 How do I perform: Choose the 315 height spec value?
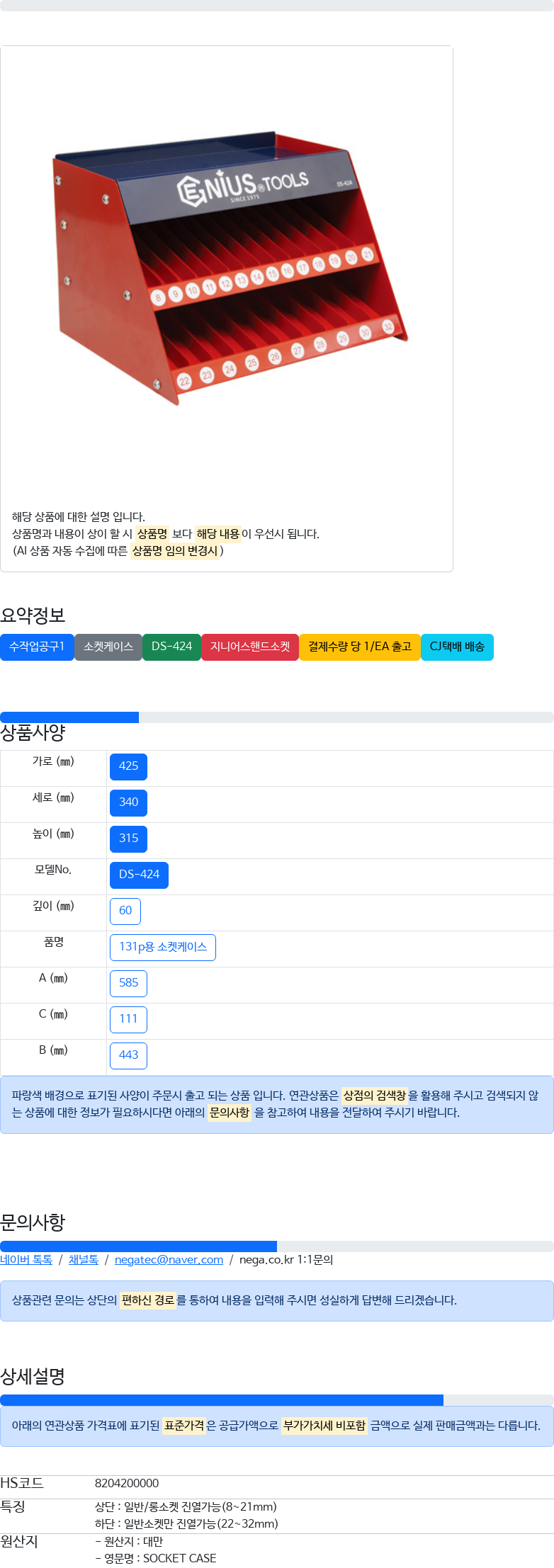click(x=128, y=839)
